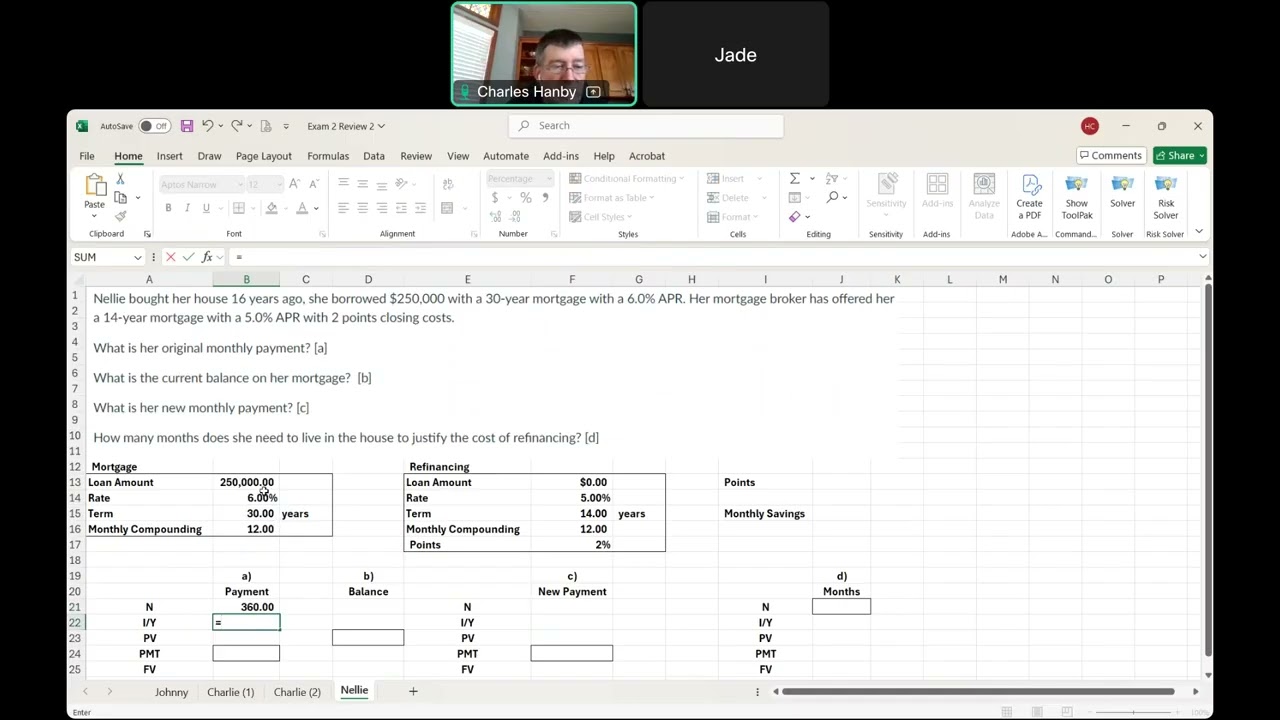This screenshot has width=1280, height=720.
Task: Click the Clear eraser icon in Editing
Action: click(x=795, y=216)
